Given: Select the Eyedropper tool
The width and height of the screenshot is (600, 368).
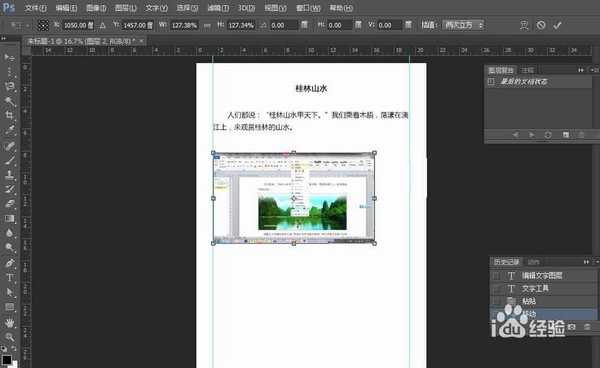Looking at the screenshot, I should point(9,130).
